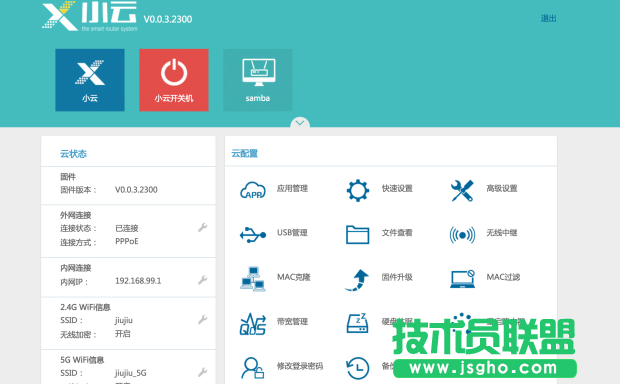Open 应用管理 cloud APP icon
The height and width of the screenshot is (384, 620).
253,190
